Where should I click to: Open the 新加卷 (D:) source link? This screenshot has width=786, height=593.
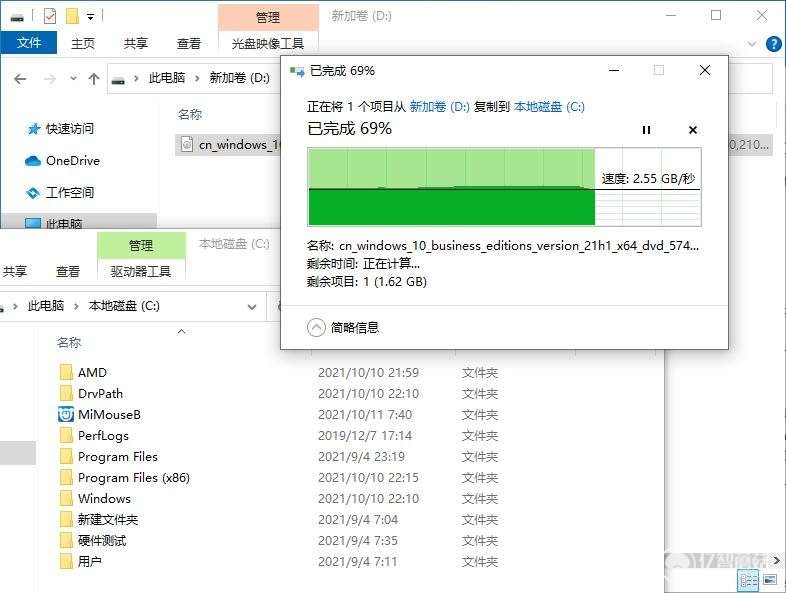tap(440, 106)
